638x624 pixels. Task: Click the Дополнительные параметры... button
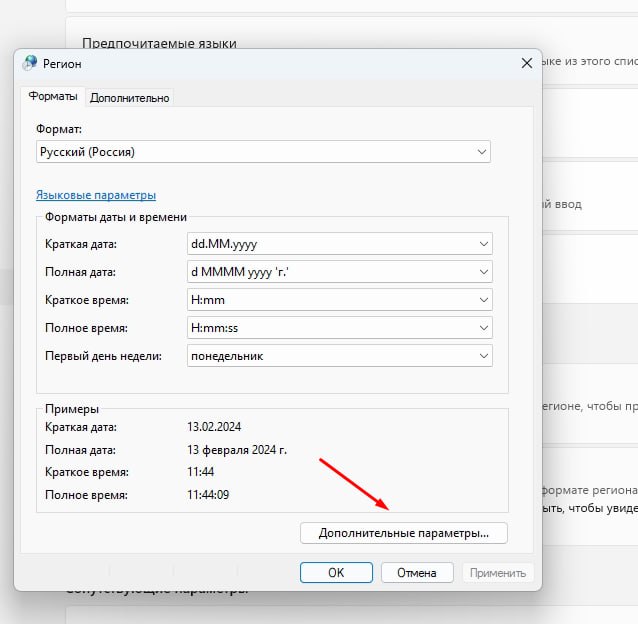point(404,533)
